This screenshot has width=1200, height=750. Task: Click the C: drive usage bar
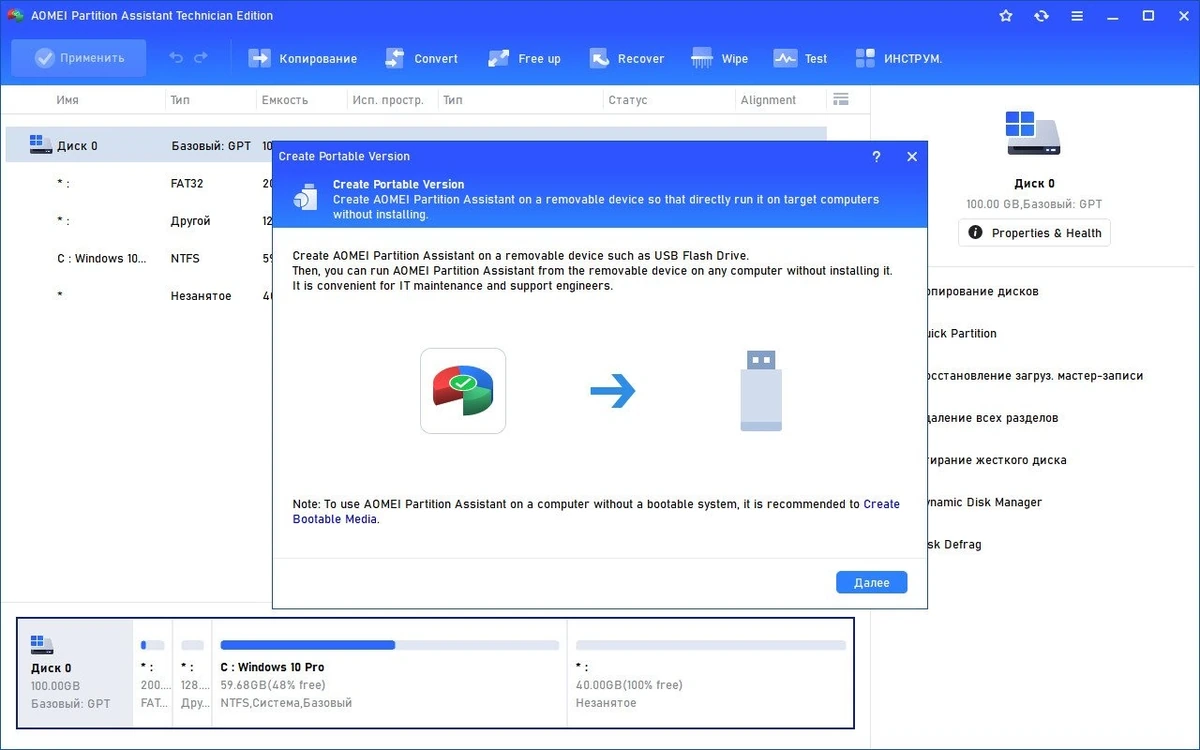point(389,645)
